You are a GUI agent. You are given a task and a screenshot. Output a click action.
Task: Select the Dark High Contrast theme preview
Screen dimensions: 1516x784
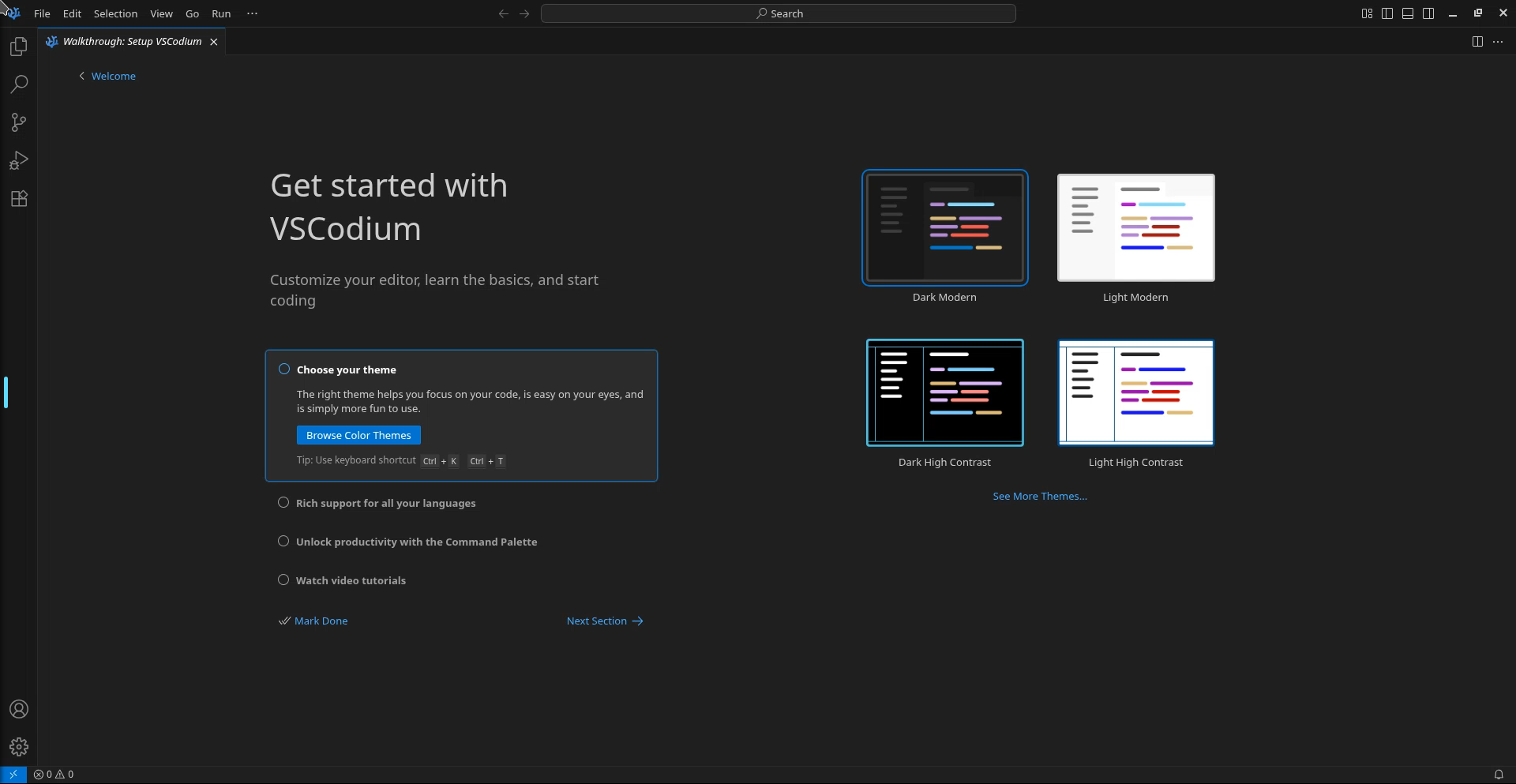[x=944, y=392]
